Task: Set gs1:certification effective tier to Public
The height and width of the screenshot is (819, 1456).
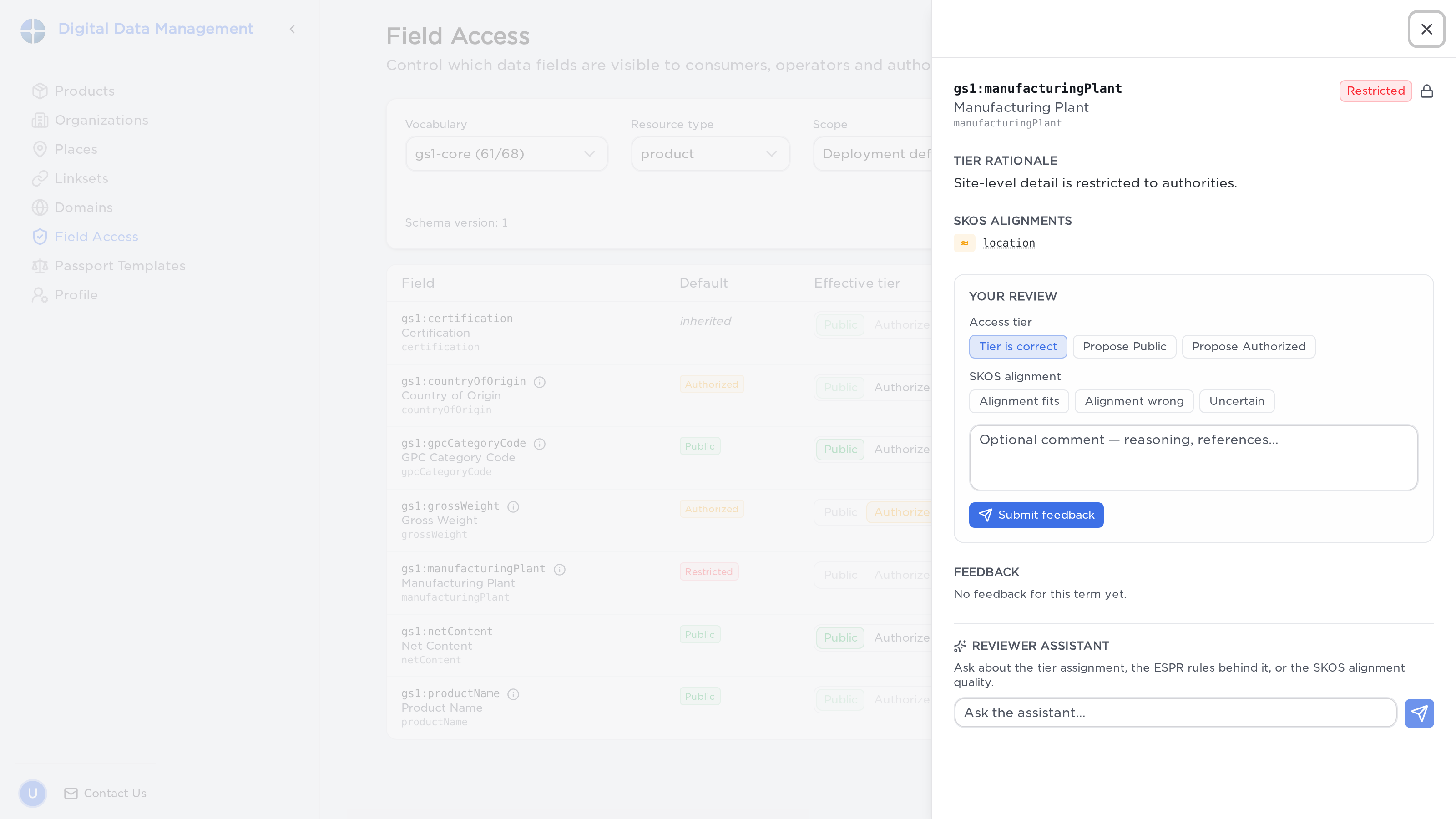Action: pos(840,324)
